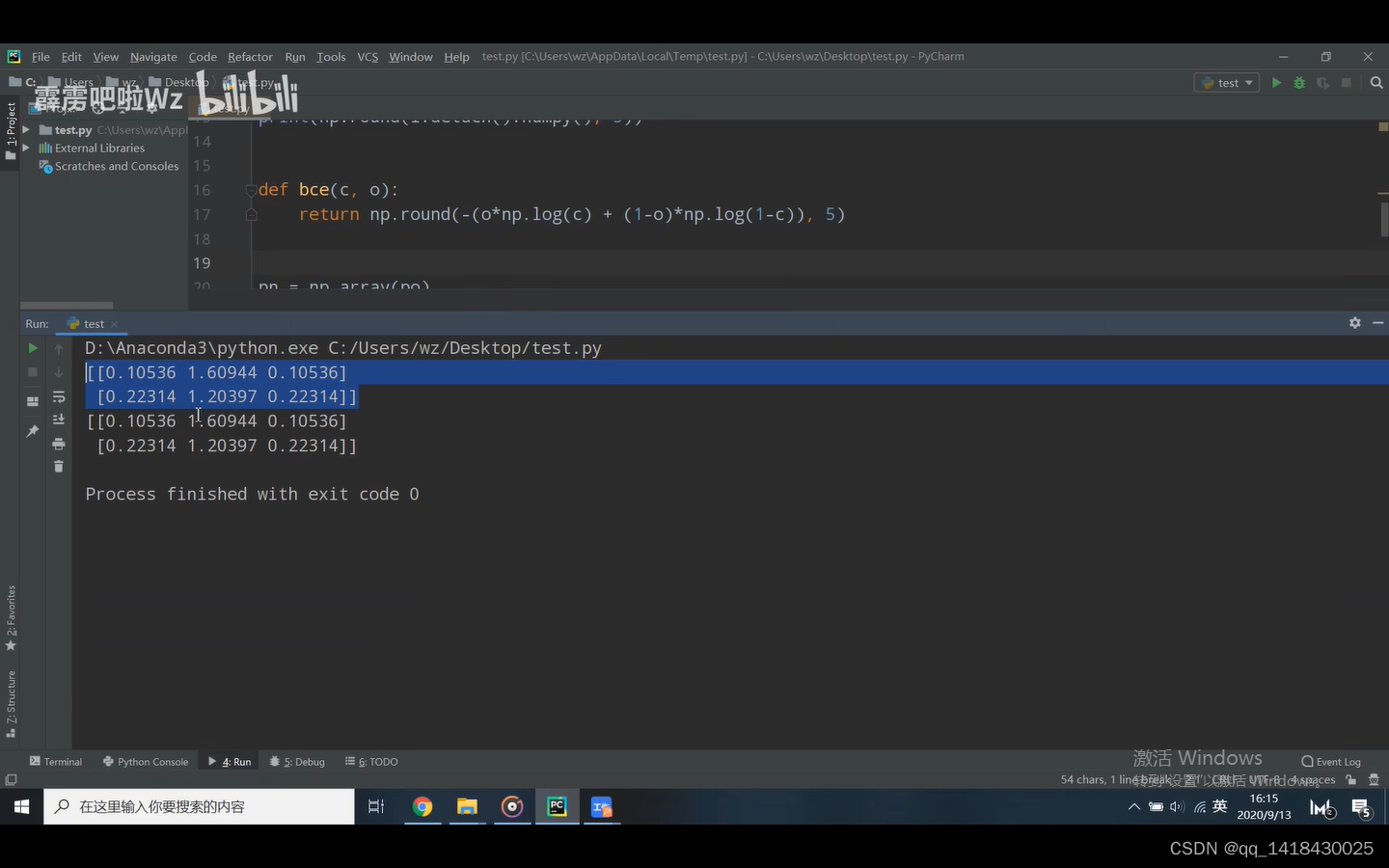Run test with the green toolbar Run button
Viewport: 1389px width, 868px height.
click(x=1276, y=83)
